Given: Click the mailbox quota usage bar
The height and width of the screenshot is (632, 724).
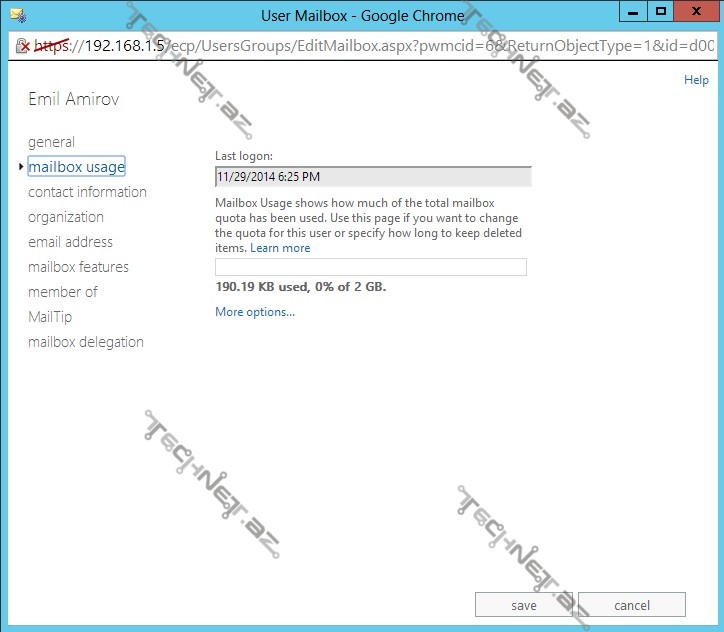Looking at the screenshot, I should click(x=371, y=267).
